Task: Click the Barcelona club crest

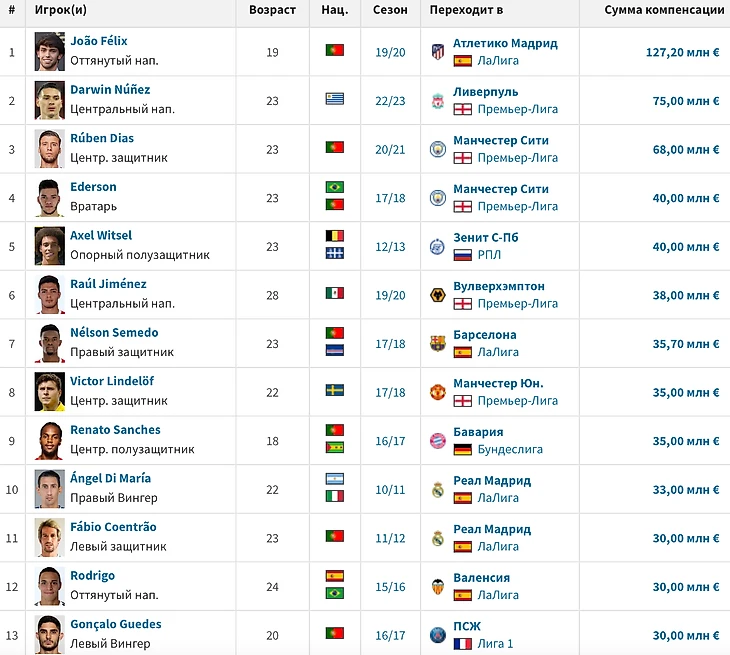Action: pos(438,344)
